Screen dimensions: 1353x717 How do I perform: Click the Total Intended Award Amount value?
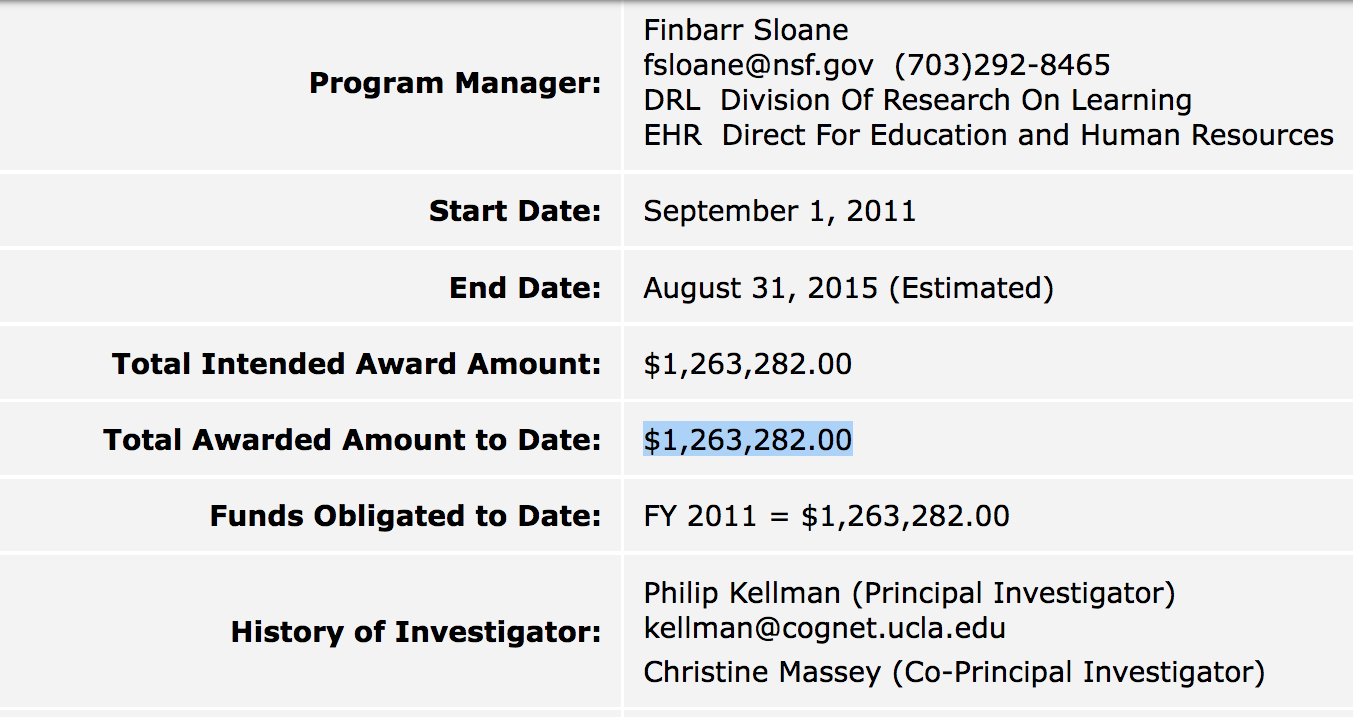coord(747,364)
